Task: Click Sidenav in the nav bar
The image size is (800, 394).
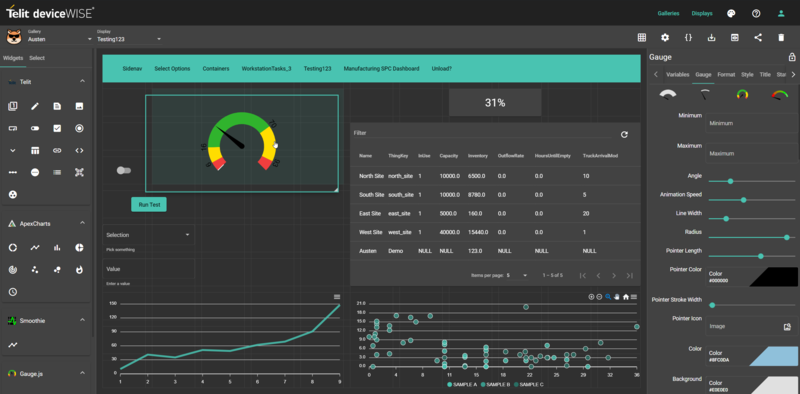Action: pyautogui.click(x=132, y=68)
